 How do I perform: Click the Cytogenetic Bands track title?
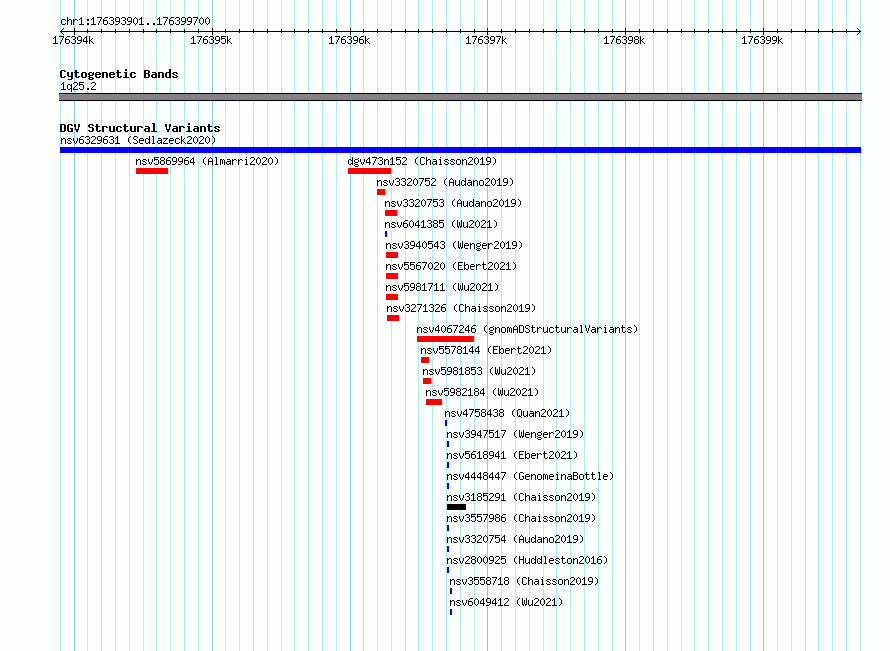(x=119, y=74)
